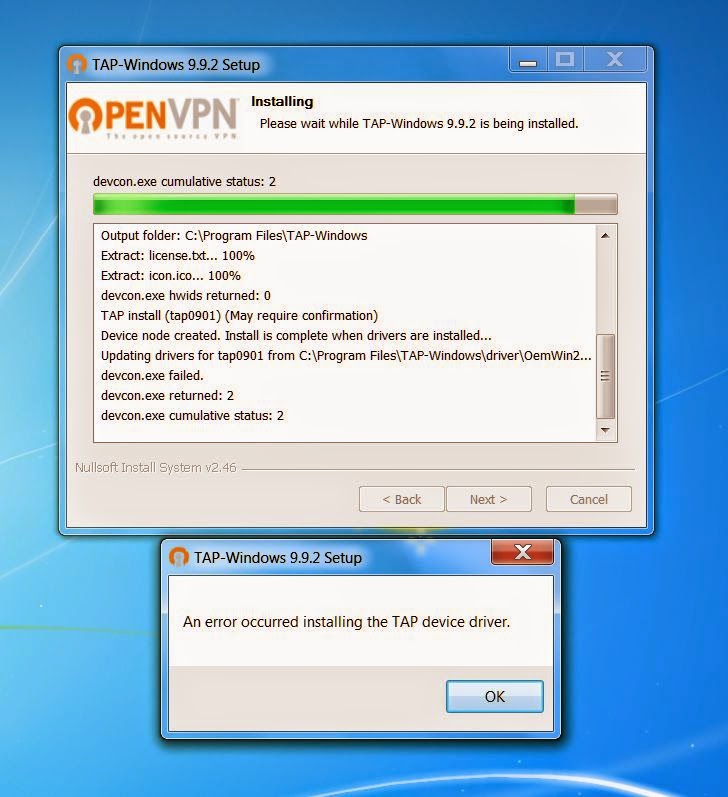Select the 'devcon.exe failed.' log line
The height and width of the screenshot is (797, 728).
[152, 376]
